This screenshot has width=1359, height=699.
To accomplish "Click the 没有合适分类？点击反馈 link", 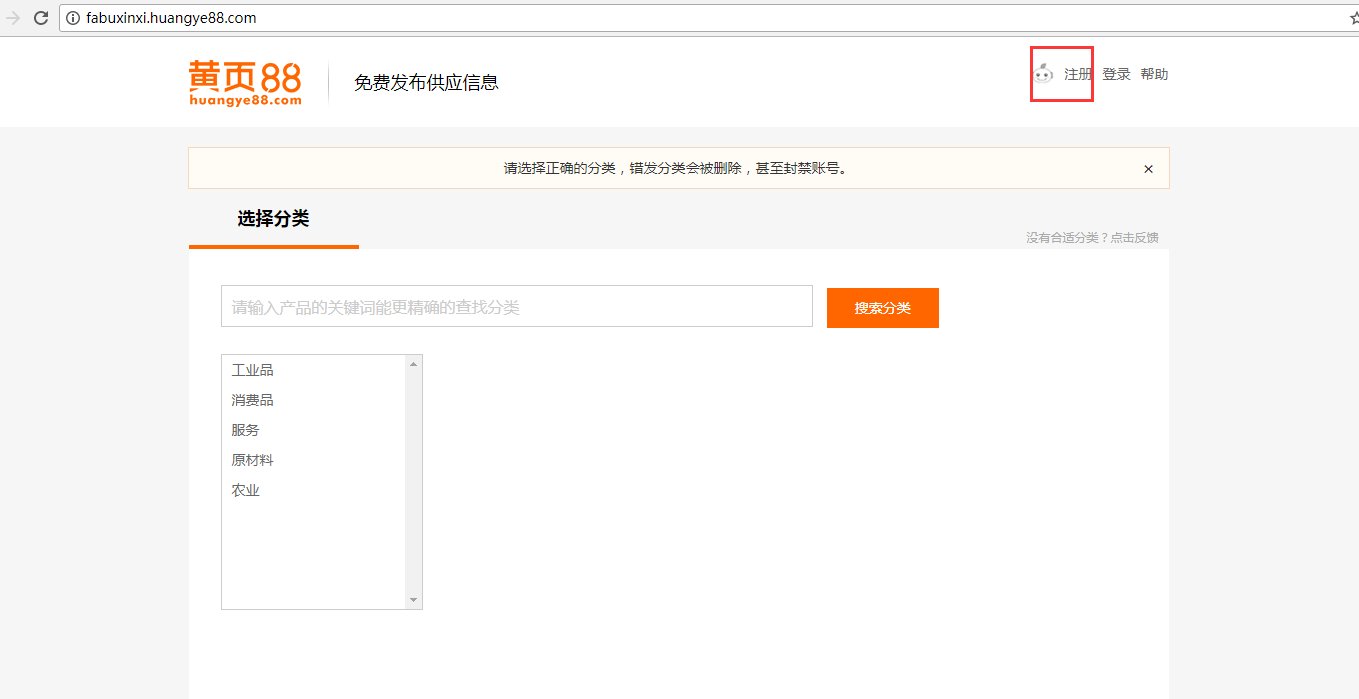I will (x=1092, y=238).
